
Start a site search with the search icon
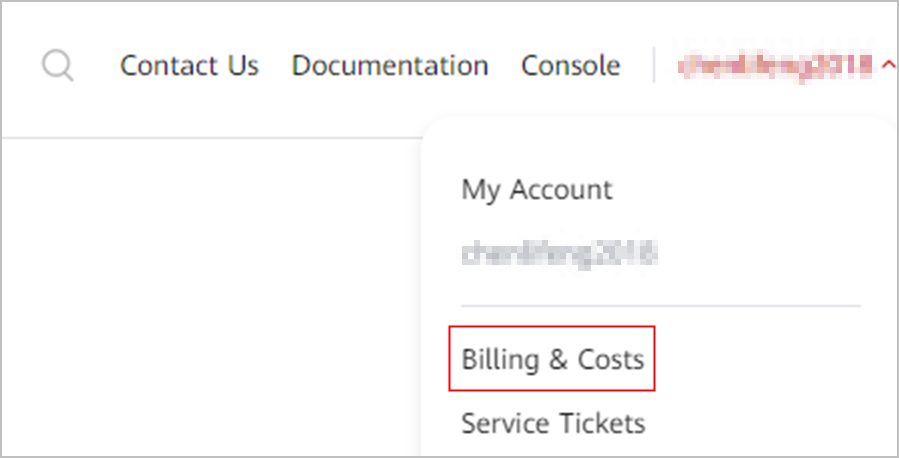(x=58, y=67)
